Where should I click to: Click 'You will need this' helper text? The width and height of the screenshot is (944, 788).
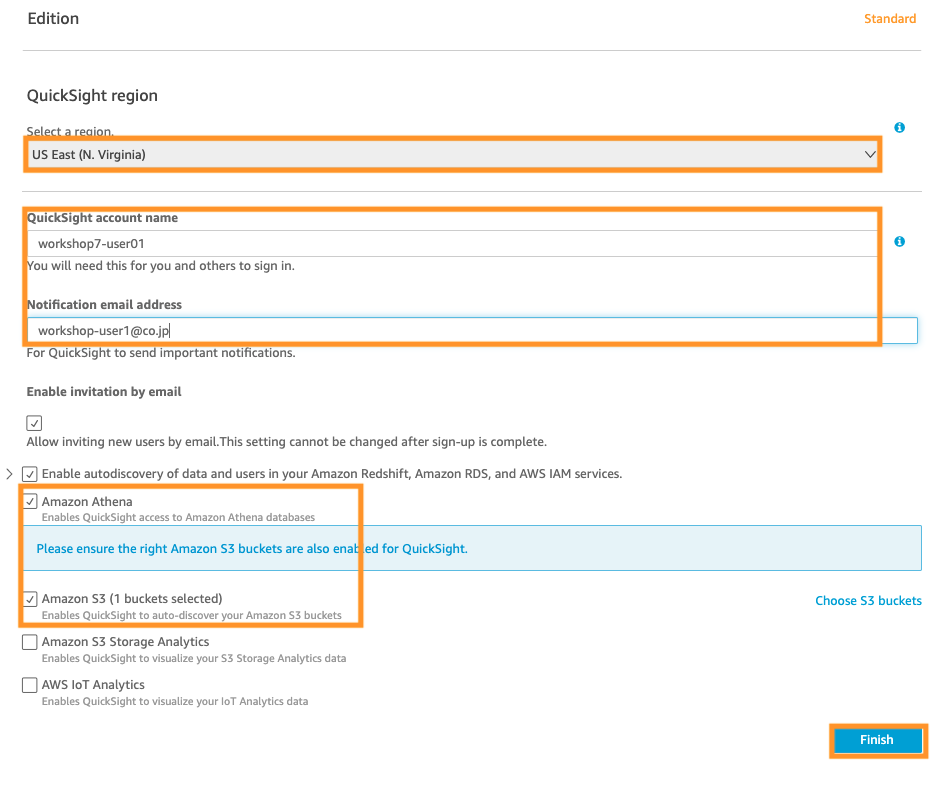click(161, 266)
